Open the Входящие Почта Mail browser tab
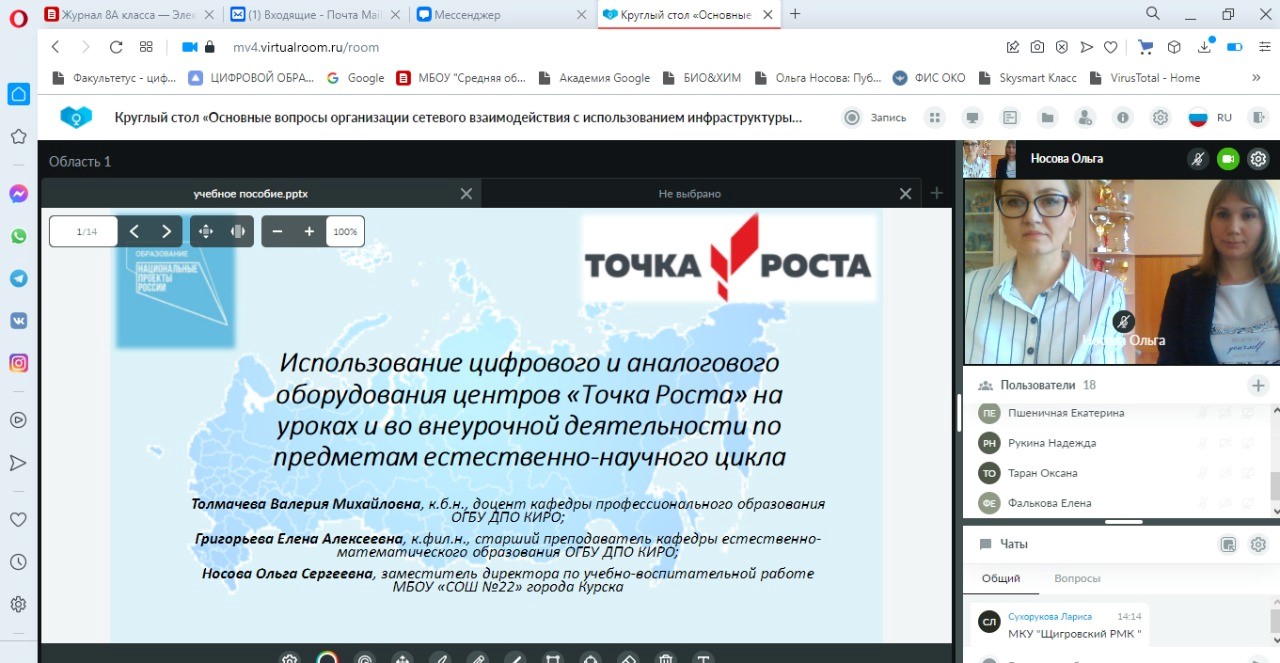Screen dimensions: 1280x663 point(315,14)
